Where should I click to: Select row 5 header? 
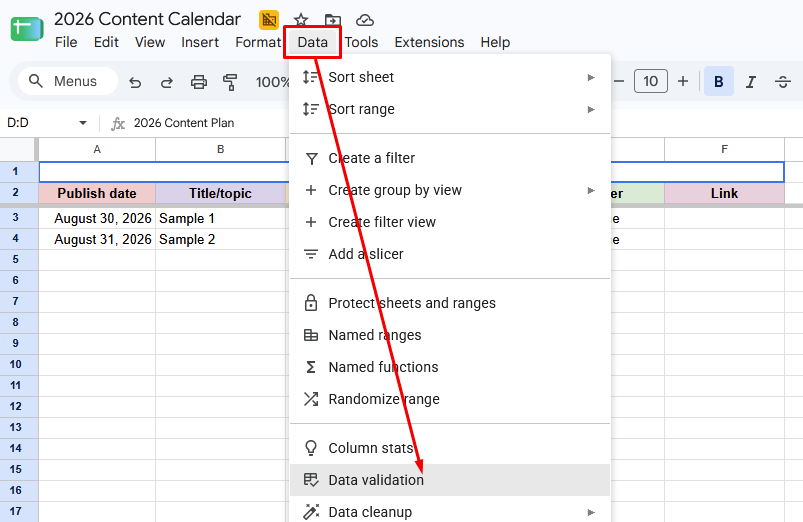pyautogui.click(x=15, y=260)
